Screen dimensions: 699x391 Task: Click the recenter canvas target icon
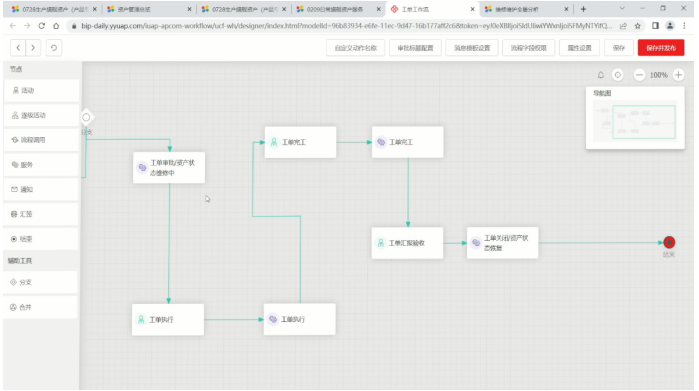click(617, 75)
